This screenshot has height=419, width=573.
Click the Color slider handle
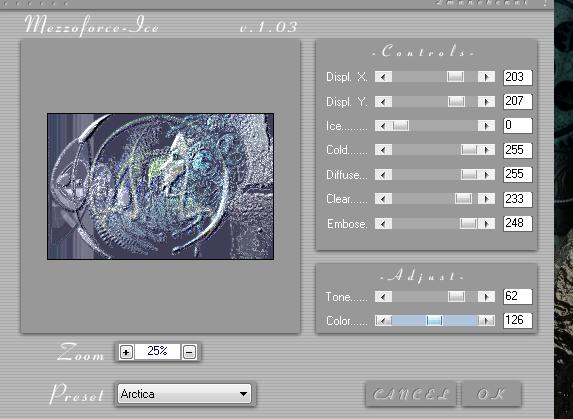[x=434, y=321]
